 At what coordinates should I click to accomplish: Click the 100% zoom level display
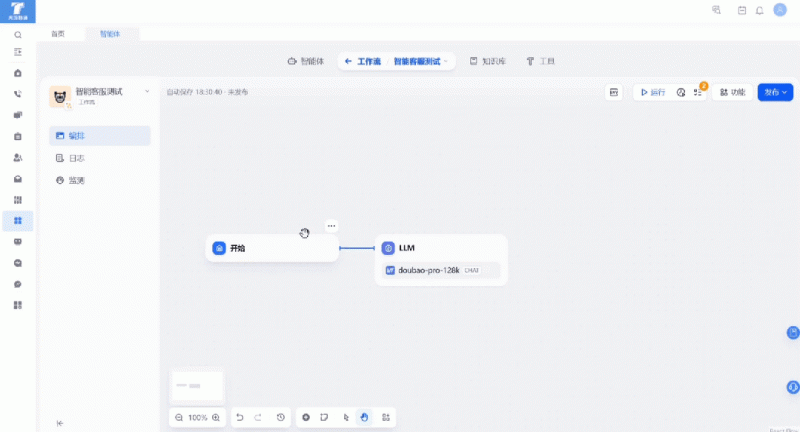point(198,417)
